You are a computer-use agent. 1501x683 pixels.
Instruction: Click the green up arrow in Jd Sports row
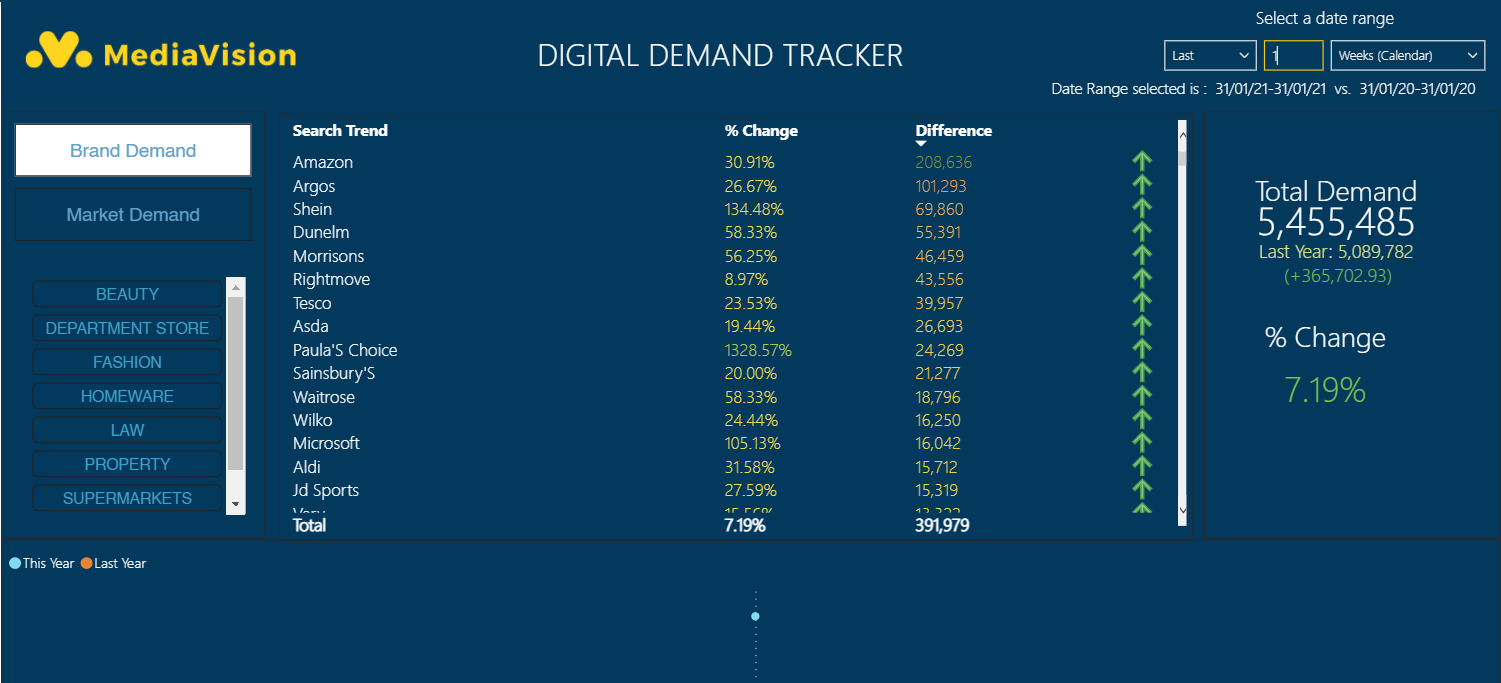point(1141,490)
